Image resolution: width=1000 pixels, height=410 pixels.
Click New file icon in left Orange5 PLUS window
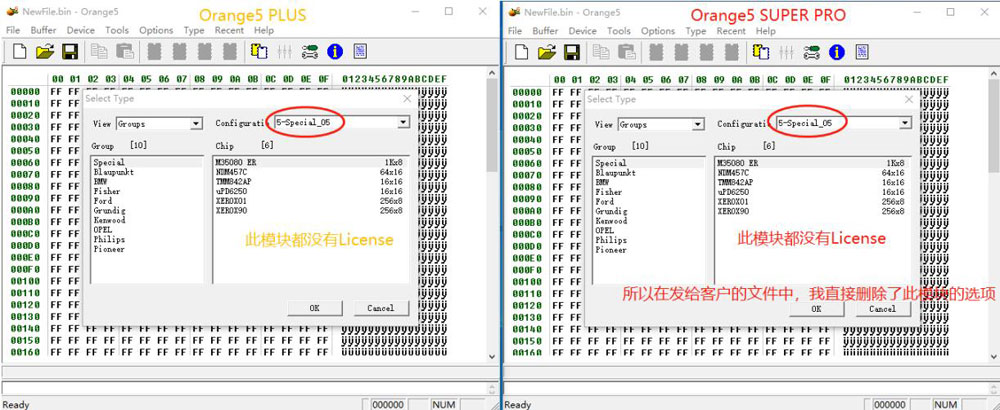point(19,51)
